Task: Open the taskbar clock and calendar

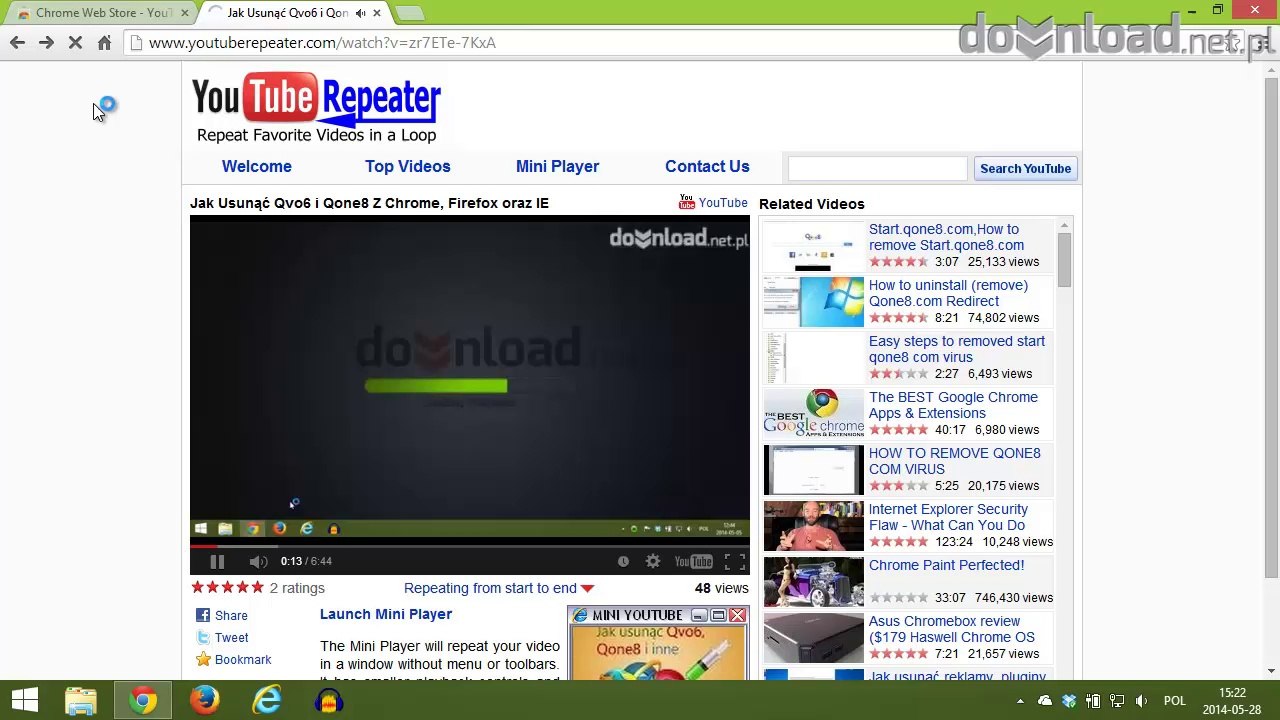Action: pyautogui.click(x=1233, y=701)
